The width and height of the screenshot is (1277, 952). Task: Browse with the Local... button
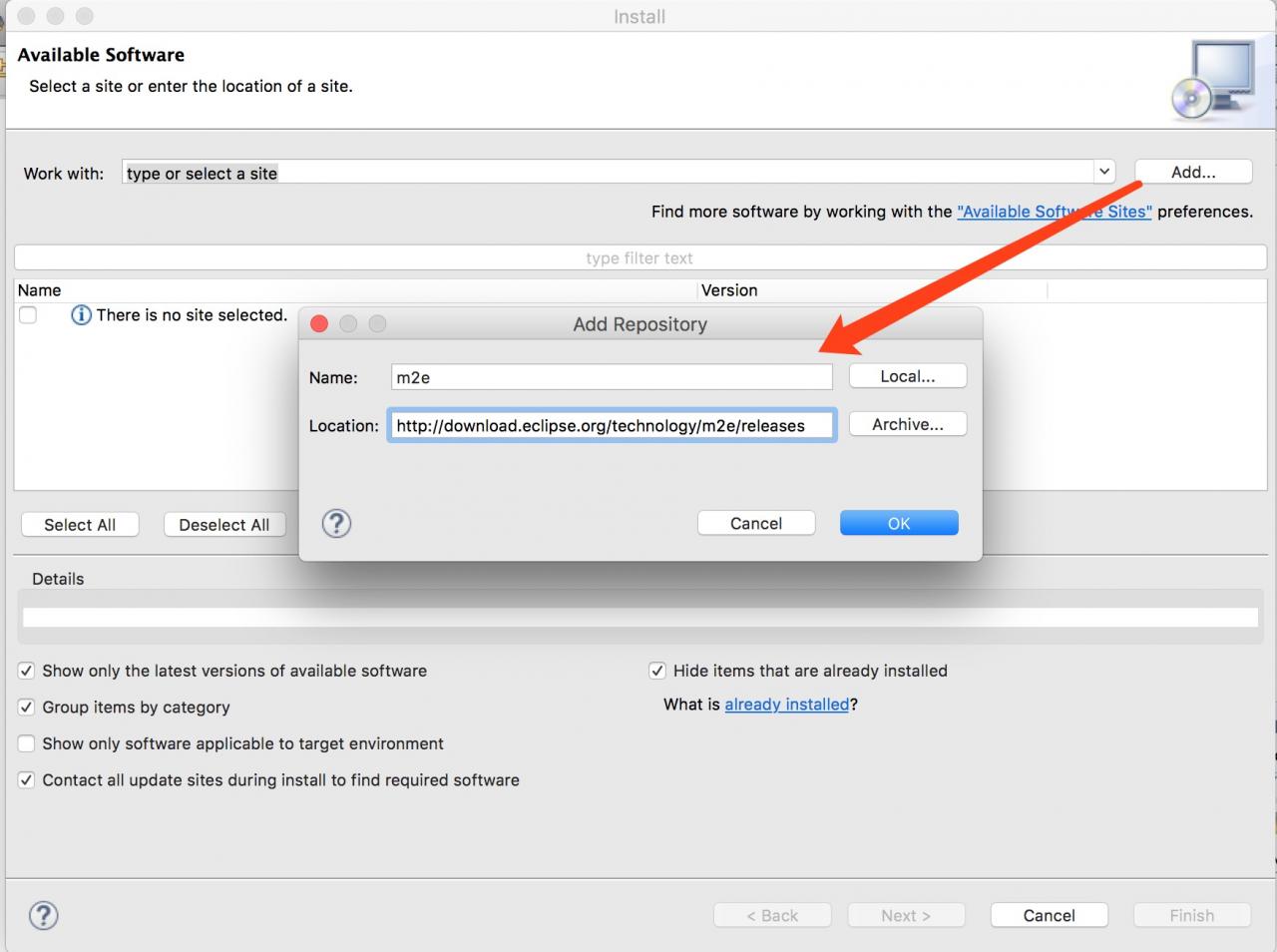click(x=908, y=376)
